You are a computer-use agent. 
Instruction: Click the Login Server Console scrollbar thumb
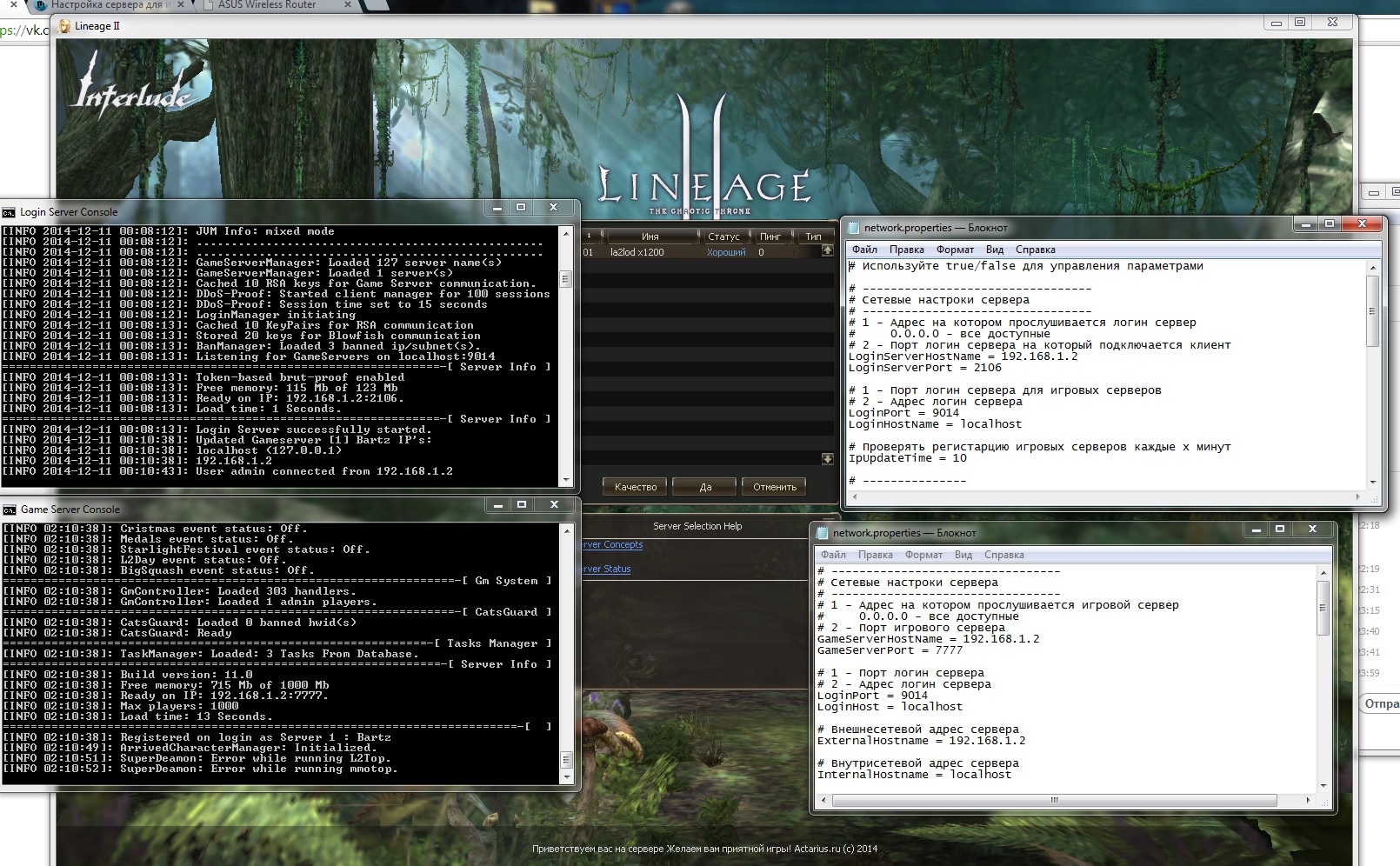[566, 280]
